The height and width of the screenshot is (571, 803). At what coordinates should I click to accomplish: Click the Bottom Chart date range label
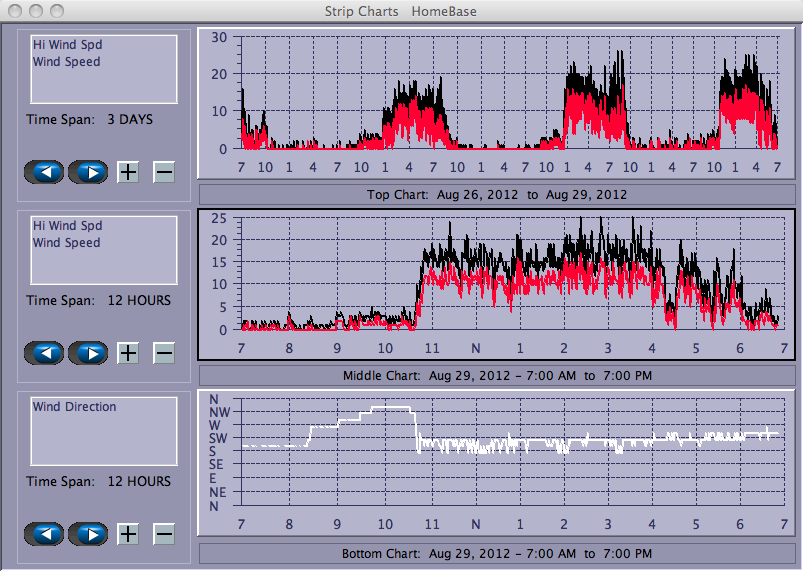(497, 554)
